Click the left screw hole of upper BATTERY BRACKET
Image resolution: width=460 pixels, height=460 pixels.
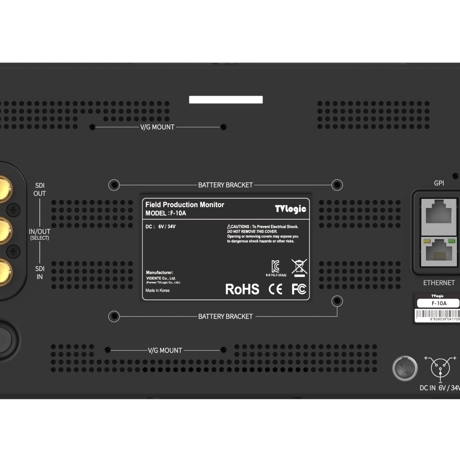[x=114, y=185]
